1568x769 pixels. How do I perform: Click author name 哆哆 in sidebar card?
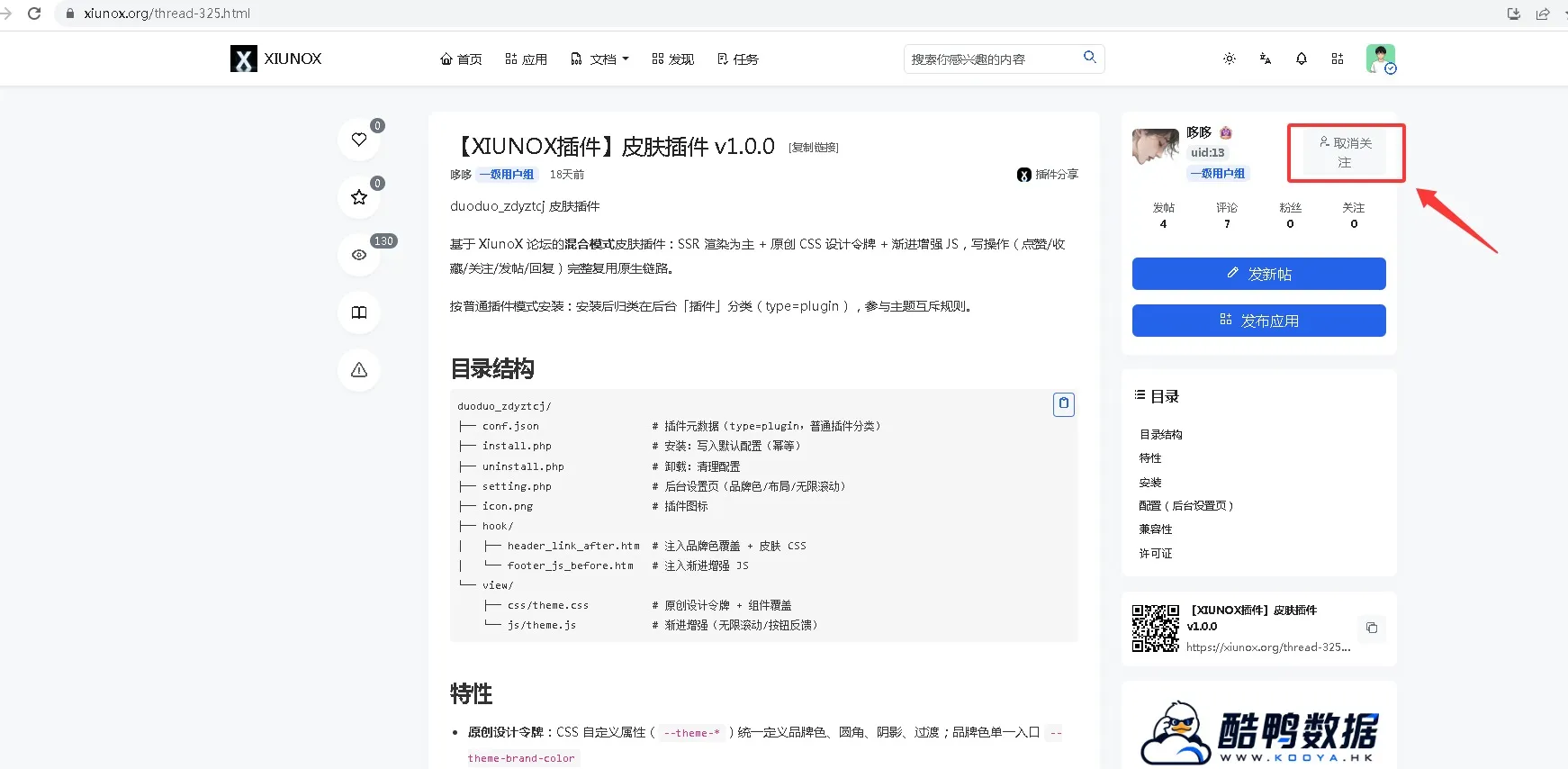(x=1199, y=132)
